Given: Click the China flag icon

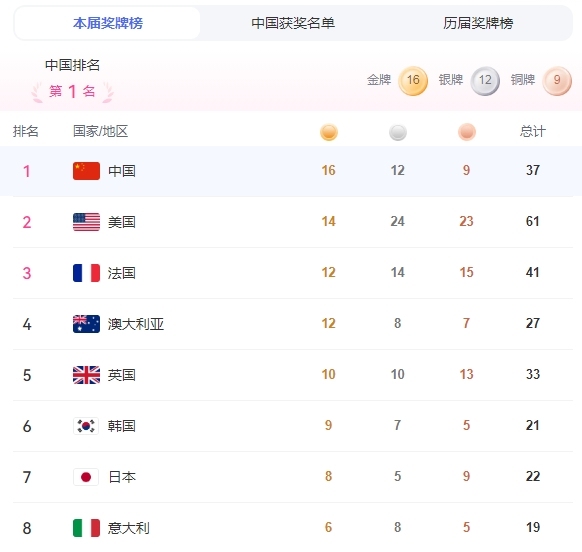Looking at the screenshot, I should (x=86, y=171).
